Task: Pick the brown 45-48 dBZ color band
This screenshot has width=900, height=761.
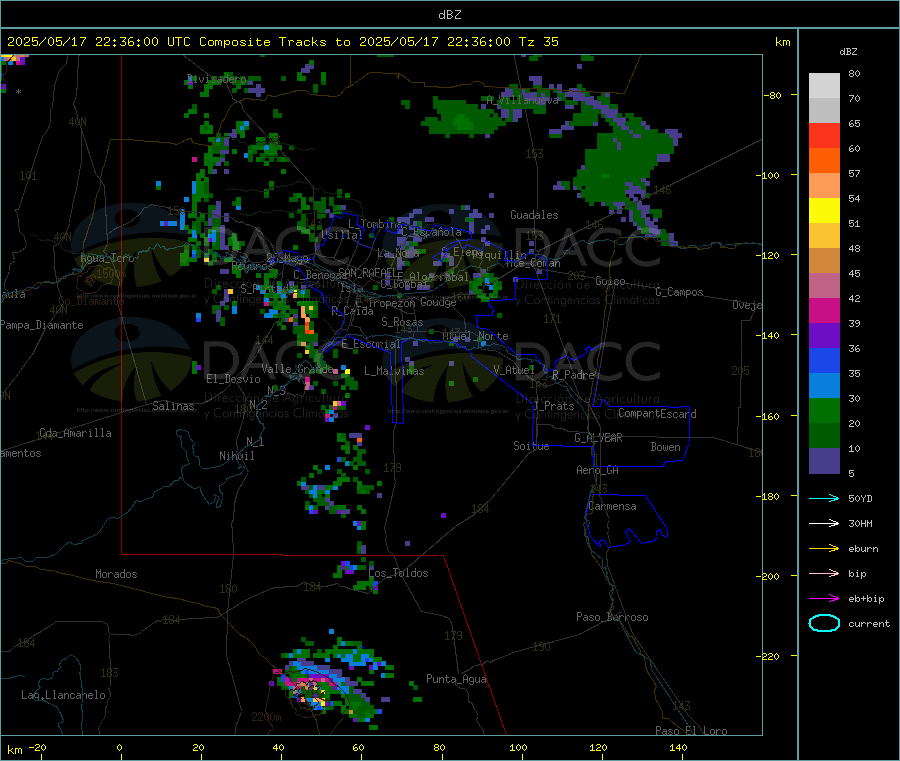Action: [824, 261]
